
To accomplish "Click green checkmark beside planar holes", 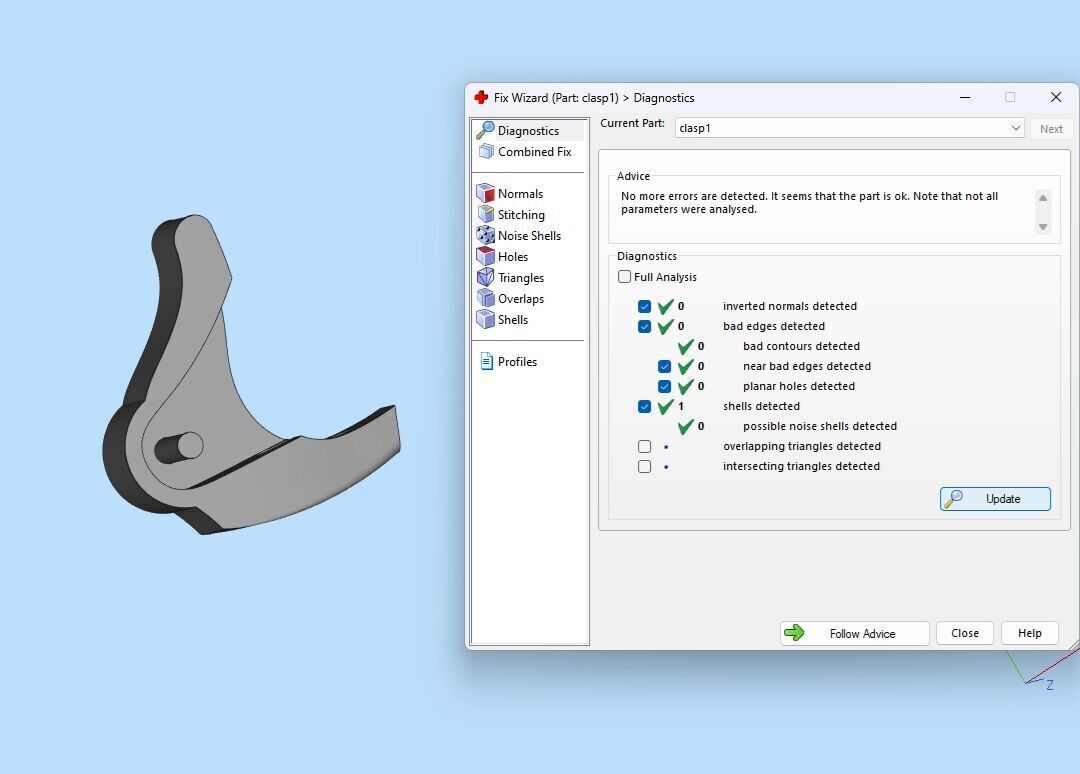I will [x=685, y=386].
